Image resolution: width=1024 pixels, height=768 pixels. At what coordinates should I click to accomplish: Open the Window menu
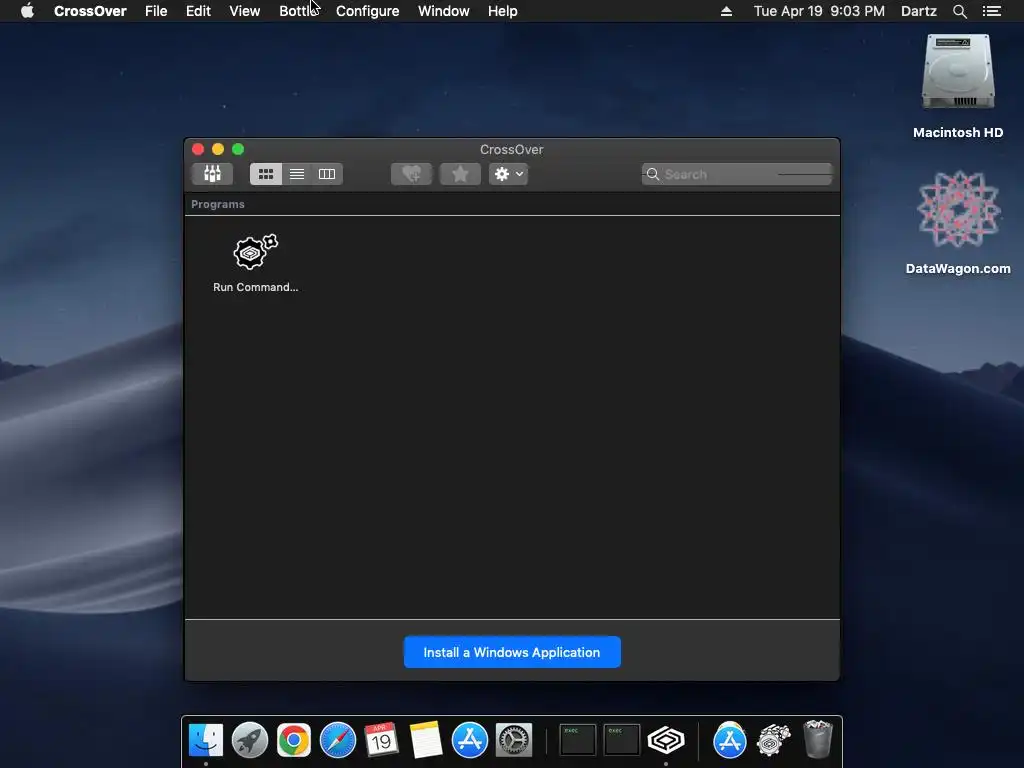point(443,11)
